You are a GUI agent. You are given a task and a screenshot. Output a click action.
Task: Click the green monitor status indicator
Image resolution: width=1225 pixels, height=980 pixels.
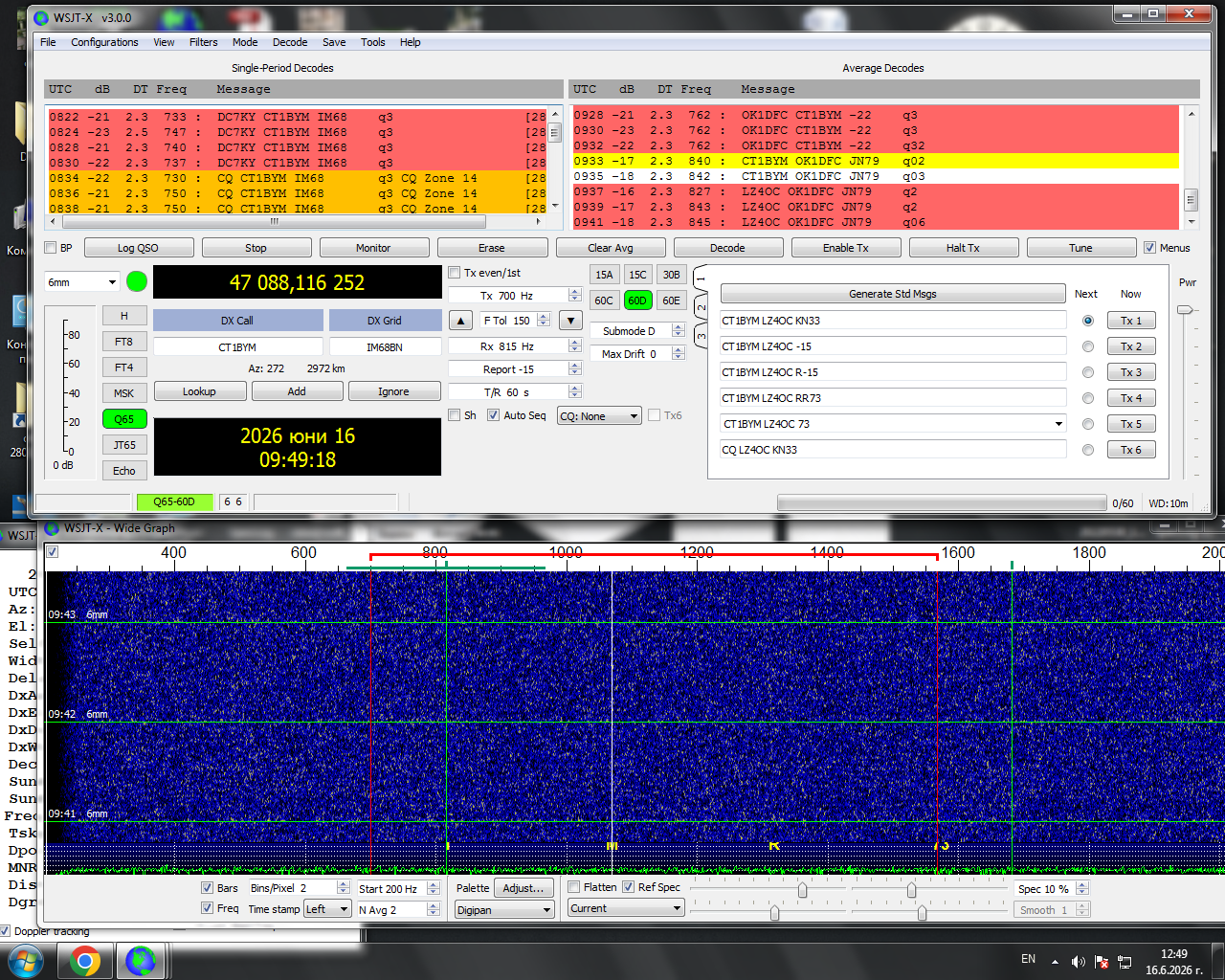137,281
